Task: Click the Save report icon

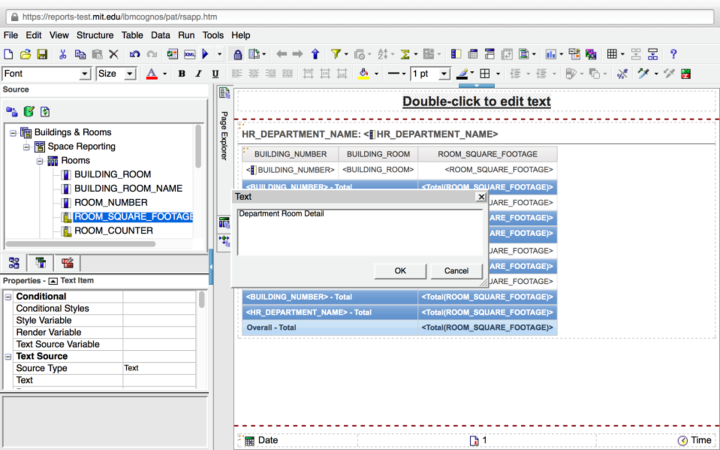Action: click(x=42, y=54)
